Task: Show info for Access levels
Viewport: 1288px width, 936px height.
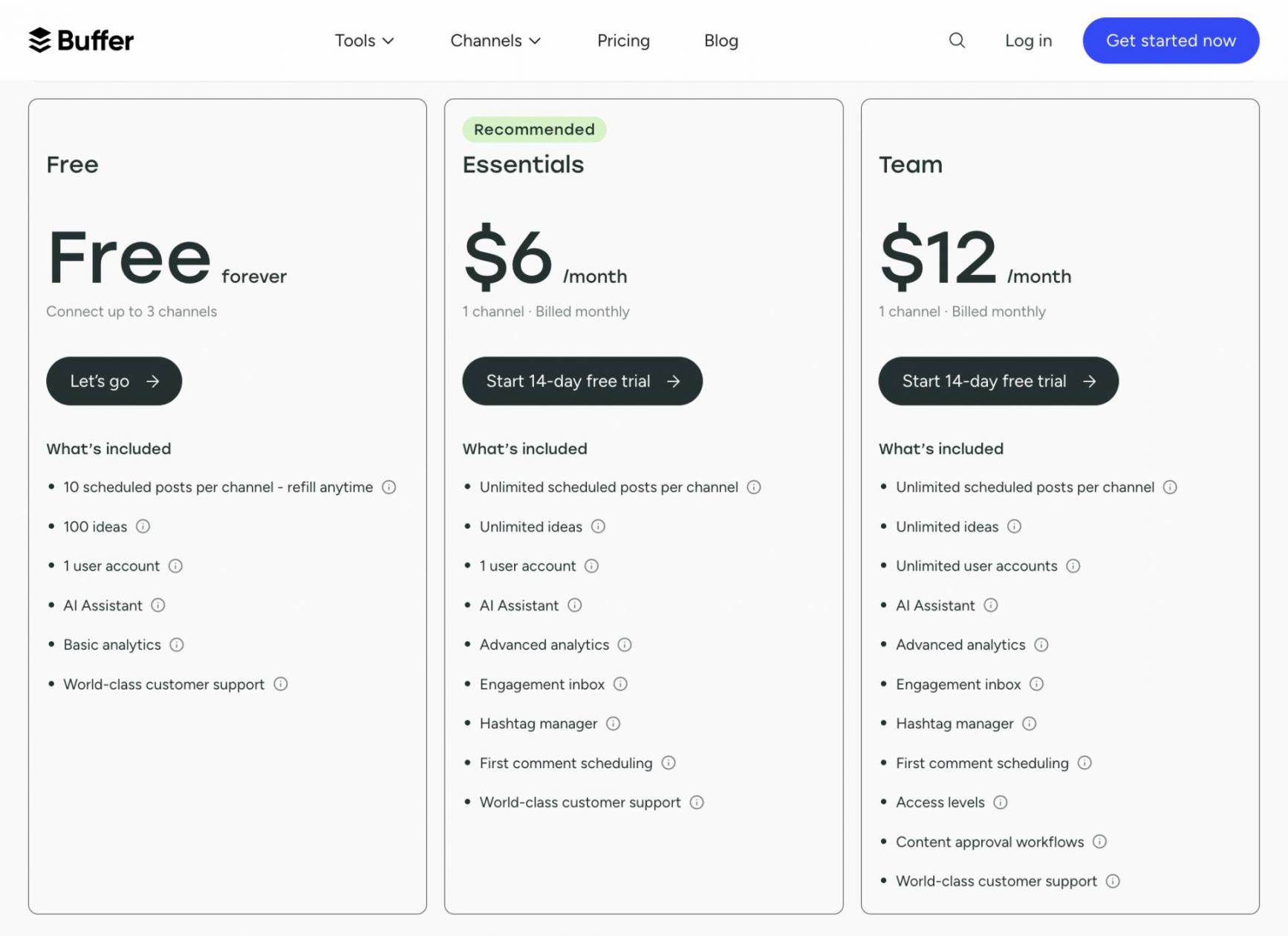Action: pos(1001,802)
